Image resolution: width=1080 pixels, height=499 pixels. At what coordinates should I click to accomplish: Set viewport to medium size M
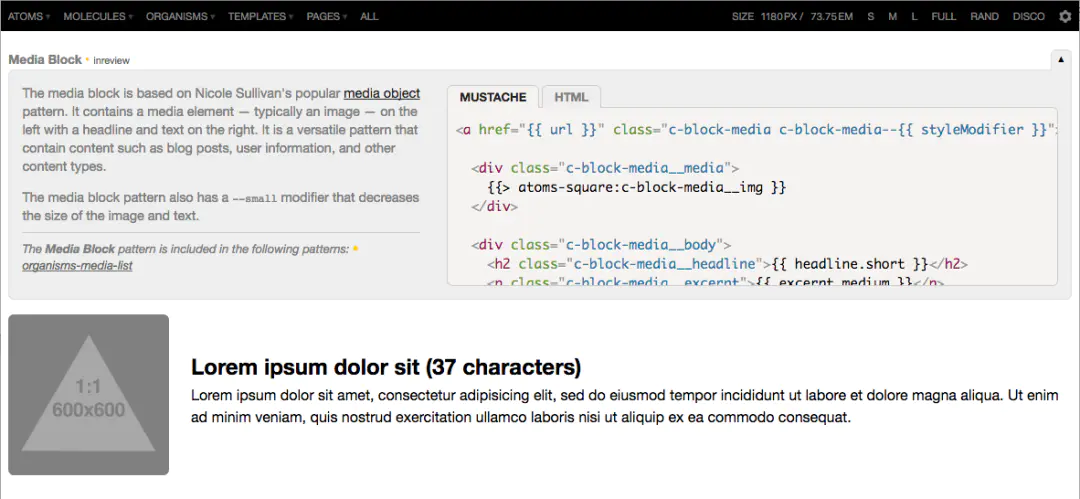pyautogui.click(x=892, y=16)
